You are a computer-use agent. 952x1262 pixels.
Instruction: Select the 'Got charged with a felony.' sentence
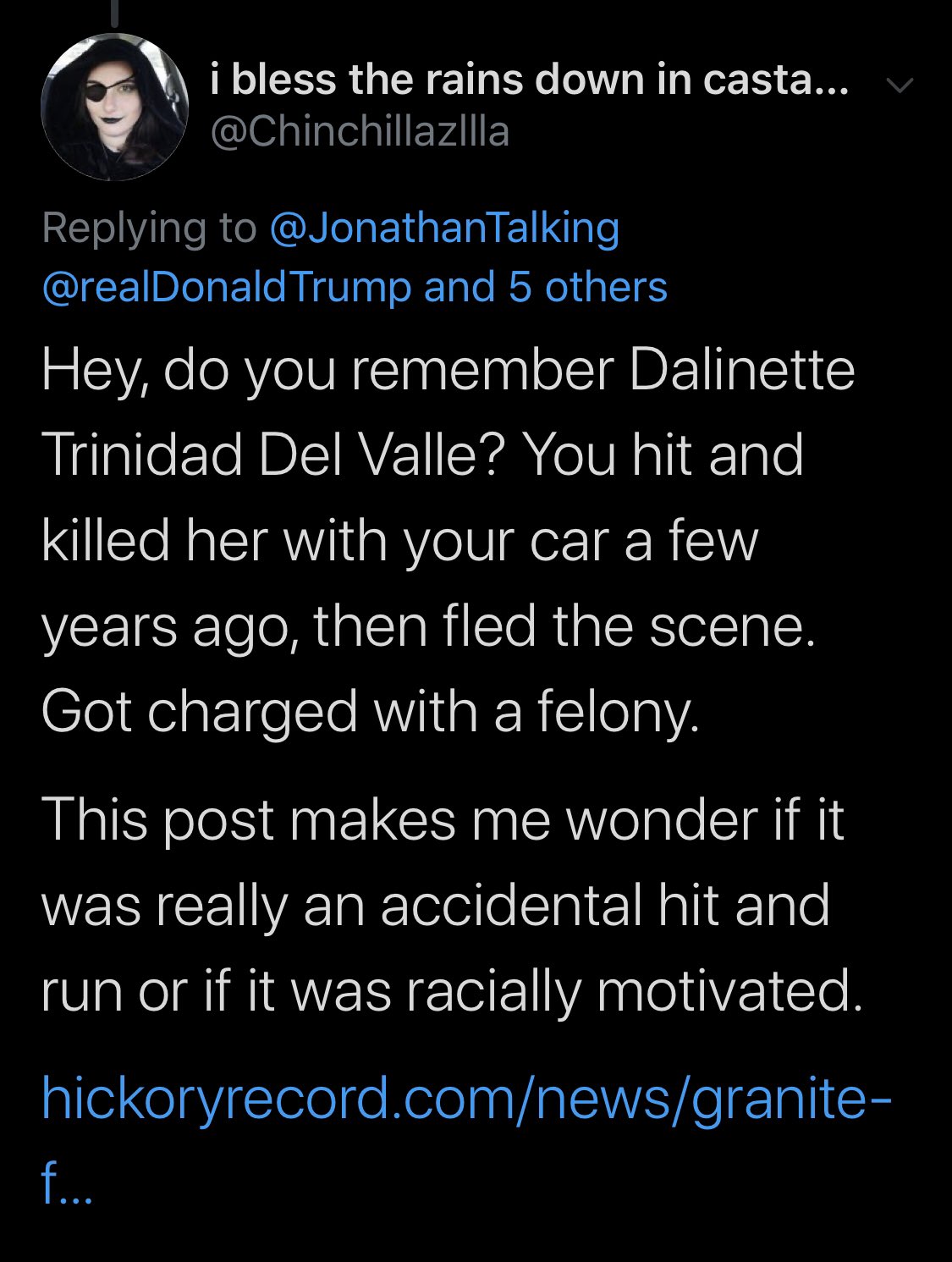coord(371,711)
